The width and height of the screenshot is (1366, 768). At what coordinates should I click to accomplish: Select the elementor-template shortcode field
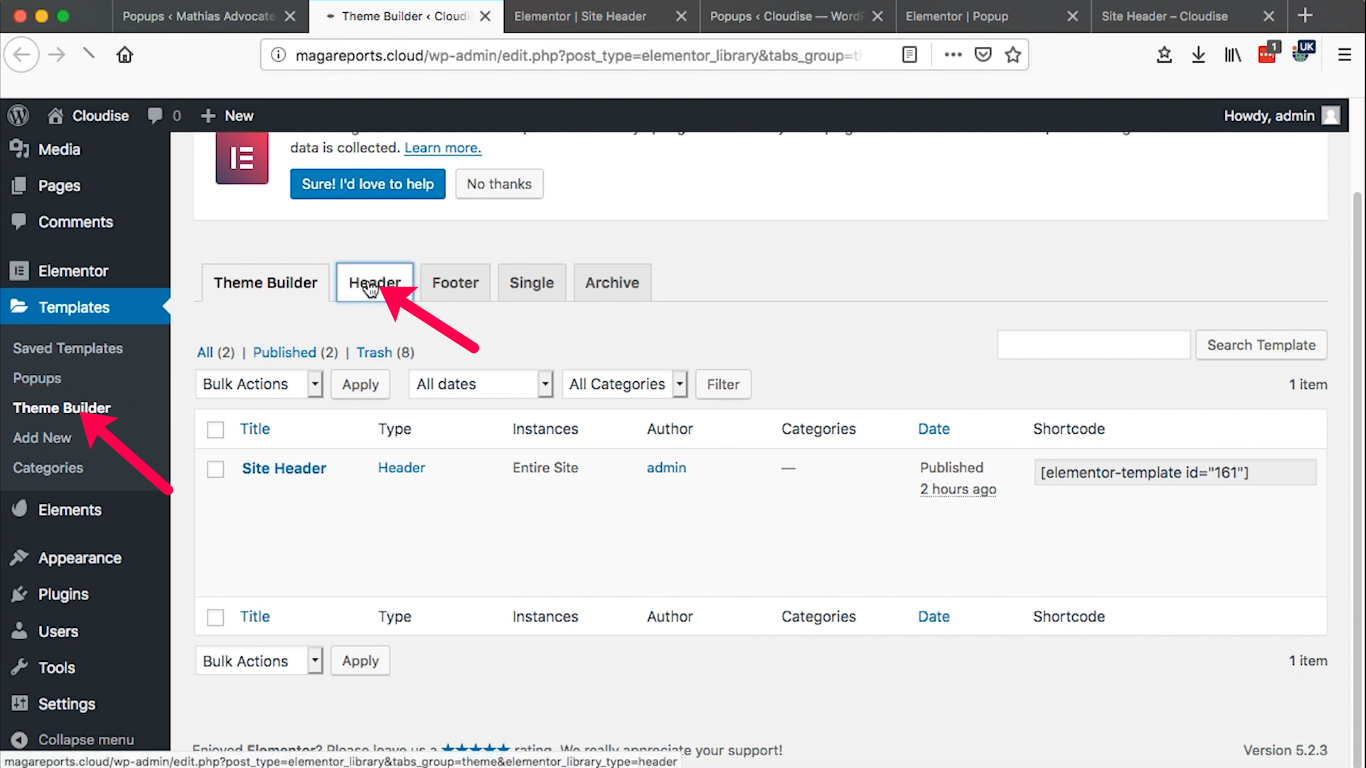pos(1175,472)
